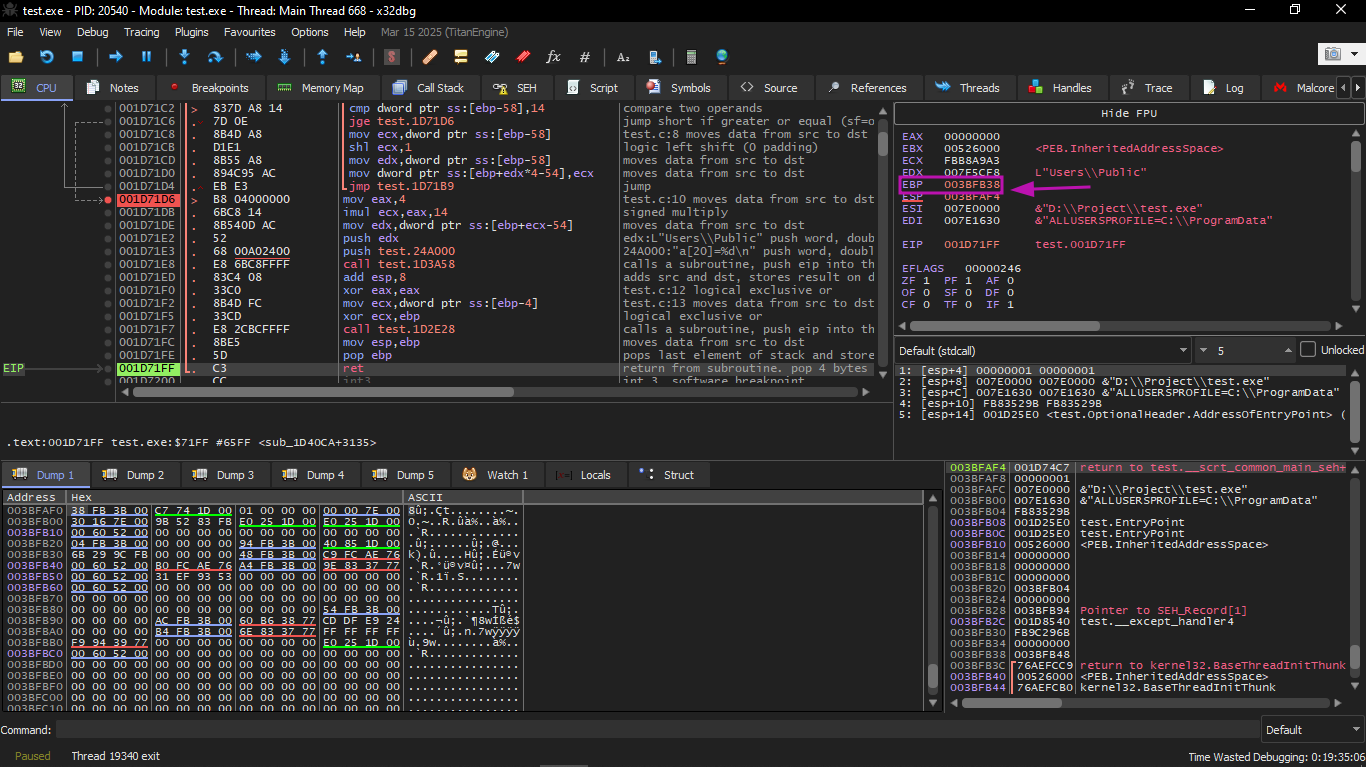Screen dimensions: 1366x767
Task: Click the Step Over toolbar icon
Action: 214,57
